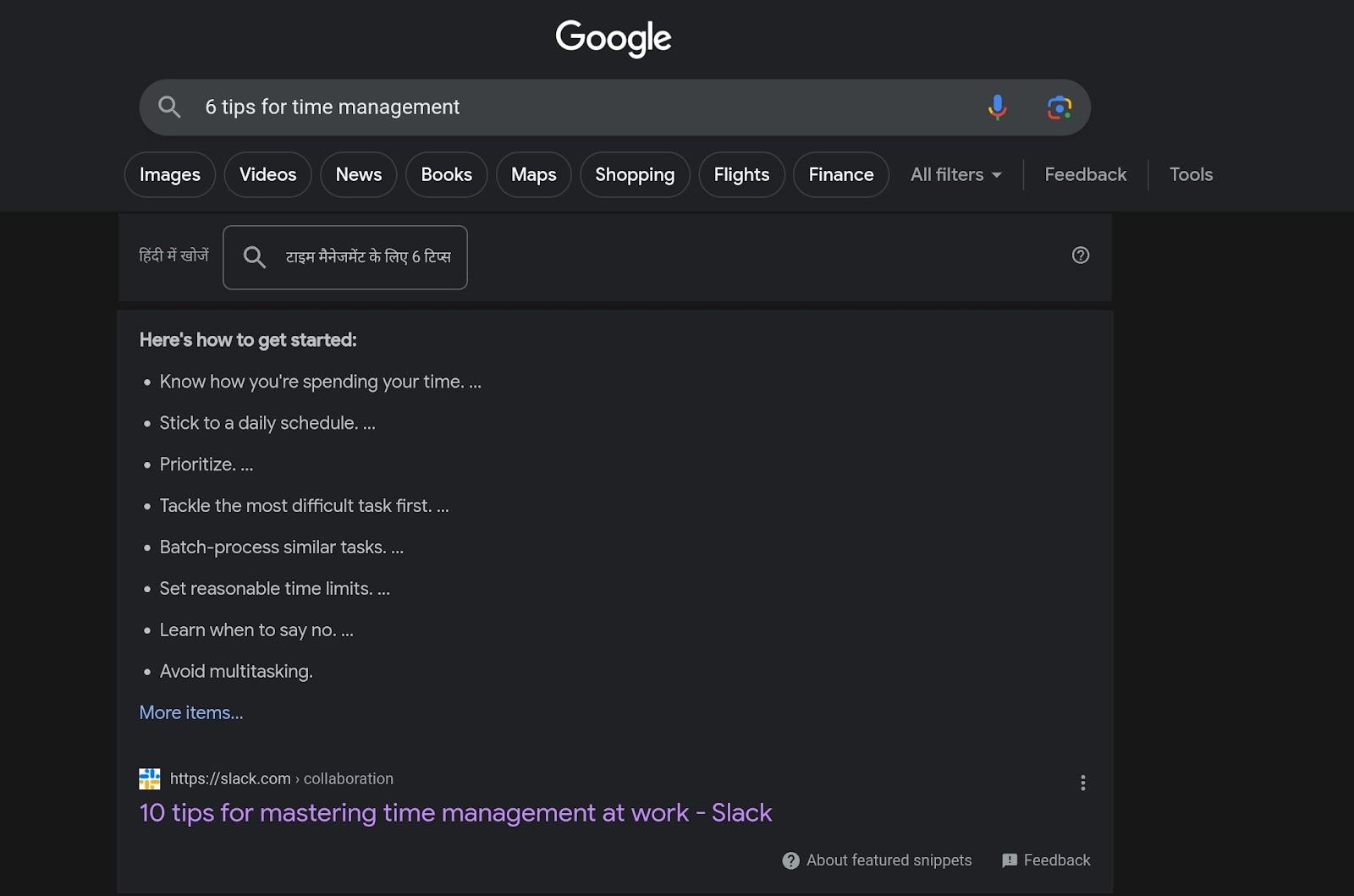Open the Slack time management article

pyautogui.click(x=455, y=812)
